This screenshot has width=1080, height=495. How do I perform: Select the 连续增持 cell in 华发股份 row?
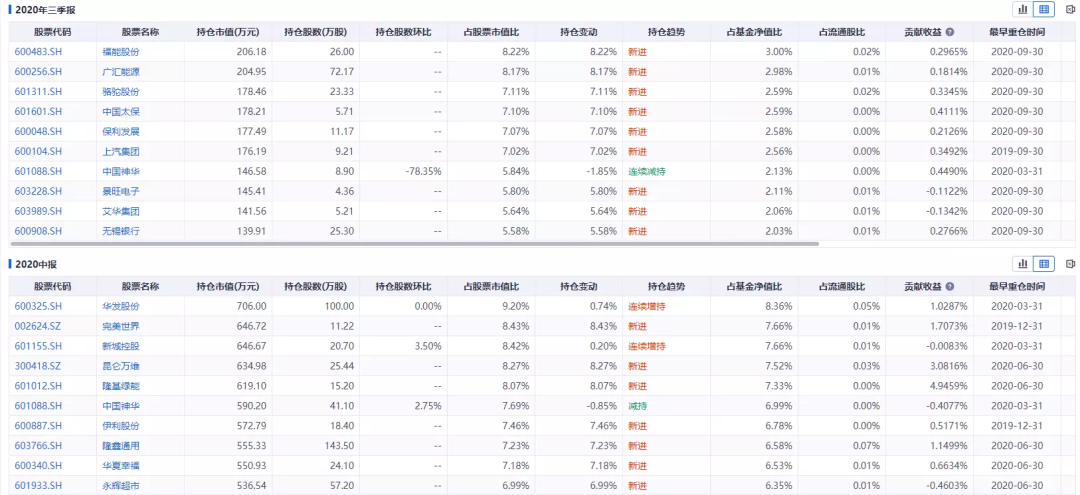(647, 306)
